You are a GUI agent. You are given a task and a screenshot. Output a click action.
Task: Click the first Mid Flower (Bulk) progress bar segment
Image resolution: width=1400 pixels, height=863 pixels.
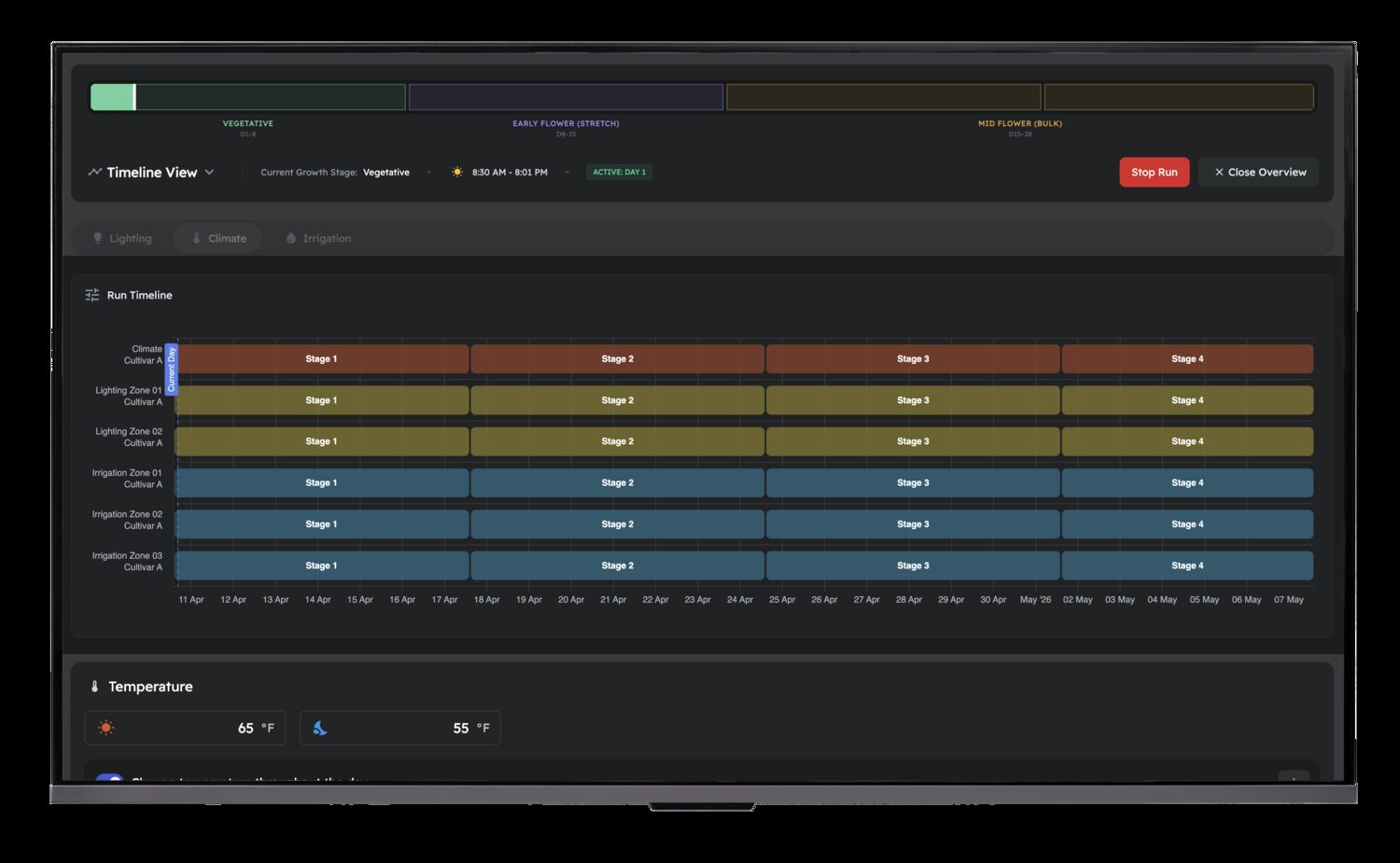[884, 97]
